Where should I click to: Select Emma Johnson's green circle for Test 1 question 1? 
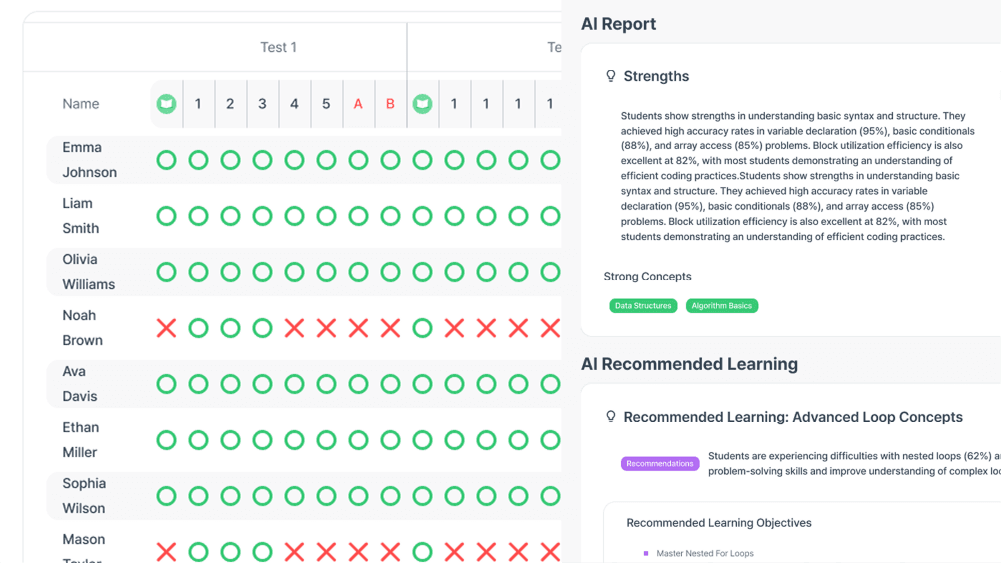coord(199,160)
